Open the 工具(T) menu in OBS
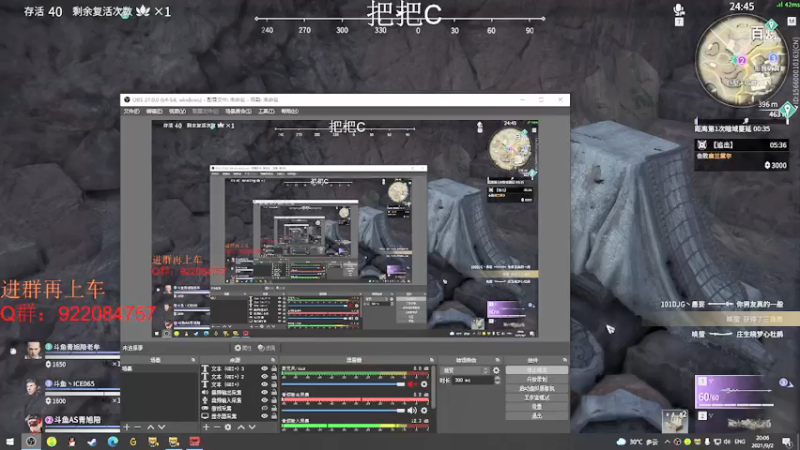Screen dimensions: 800x450 (266, 111)
